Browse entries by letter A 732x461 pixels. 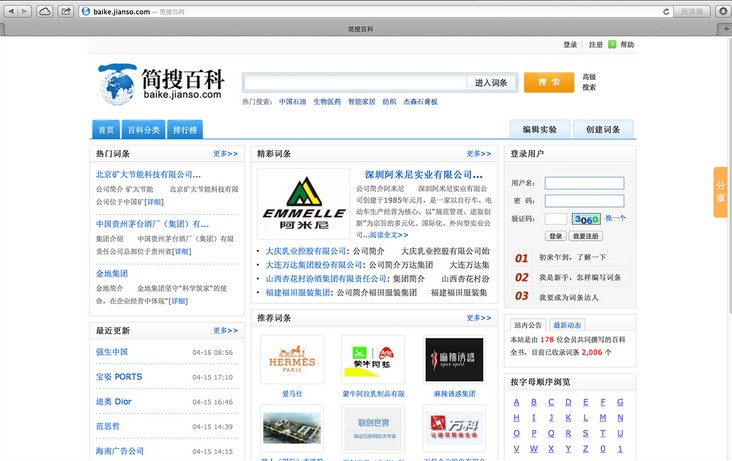tap(516, 402)
